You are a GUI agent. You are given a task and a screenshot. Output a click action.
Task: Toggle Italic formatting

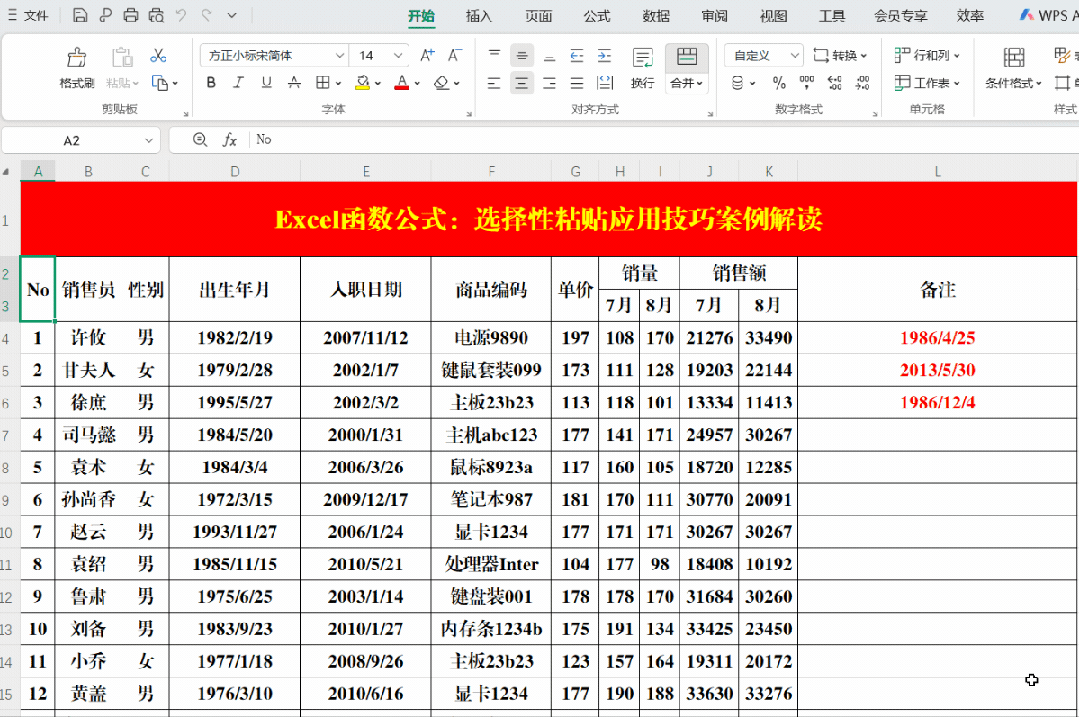pos(238,83)
